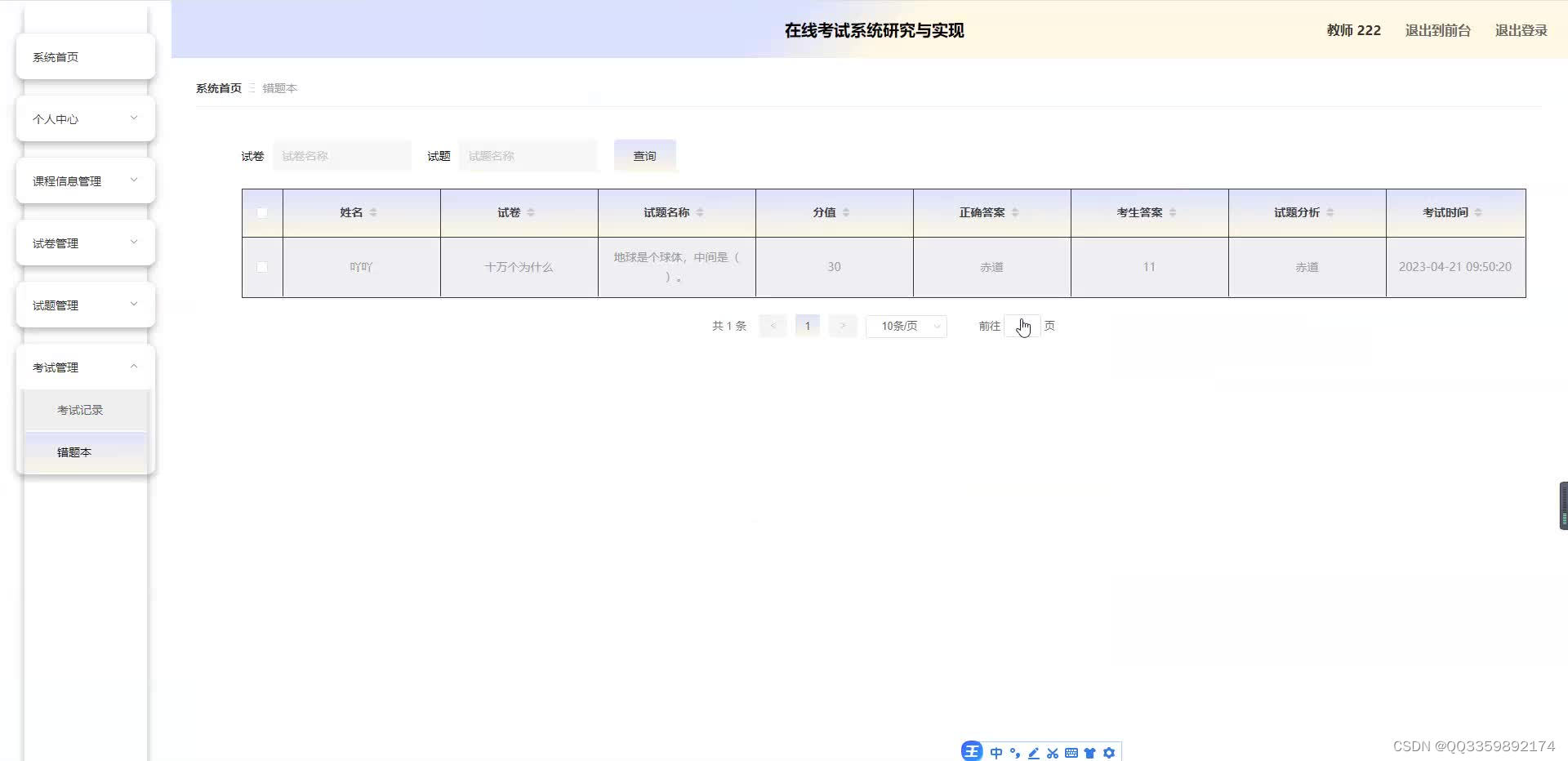
Task: Toggle Chinese/English input mode icon
Action: click(996, 753)
